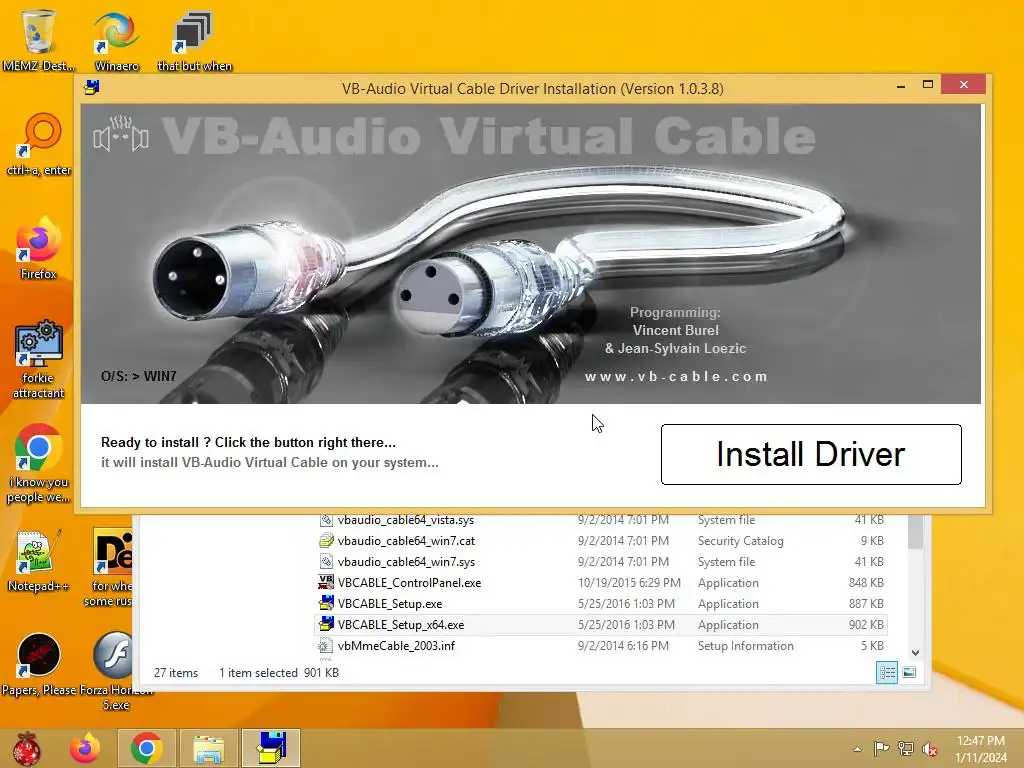Click the Start ornament button on taskbar
Viewport: 1024px width, 768px height.
click(x=26, y=748)
